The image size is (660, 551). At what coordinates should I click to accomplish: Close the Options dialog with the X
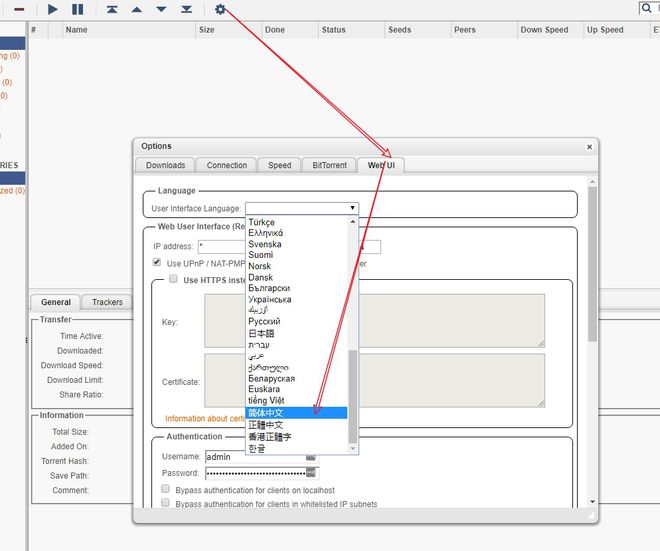[589, 146]
